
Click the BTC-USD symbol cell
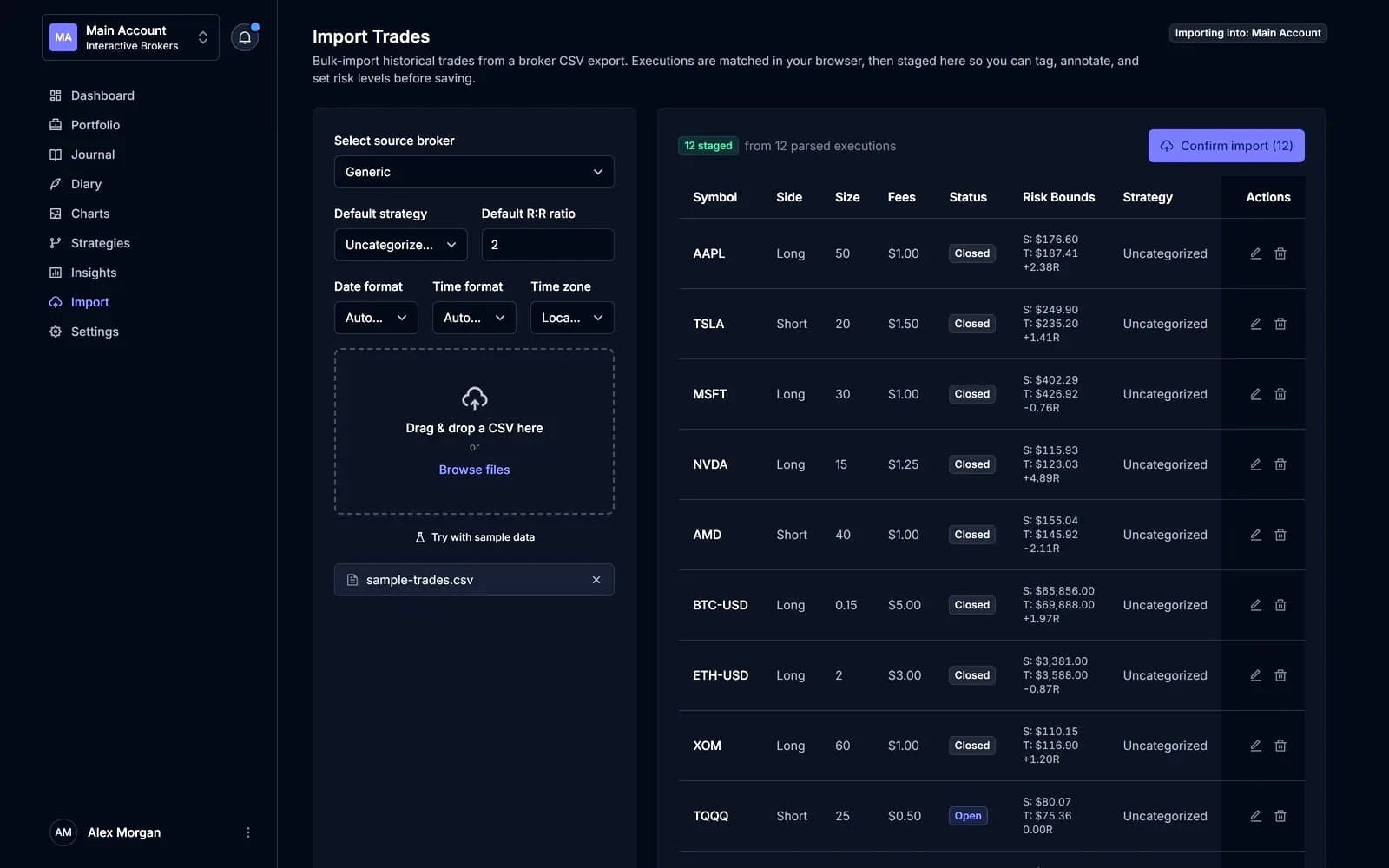pyautogui.click(x=720, y=605)
